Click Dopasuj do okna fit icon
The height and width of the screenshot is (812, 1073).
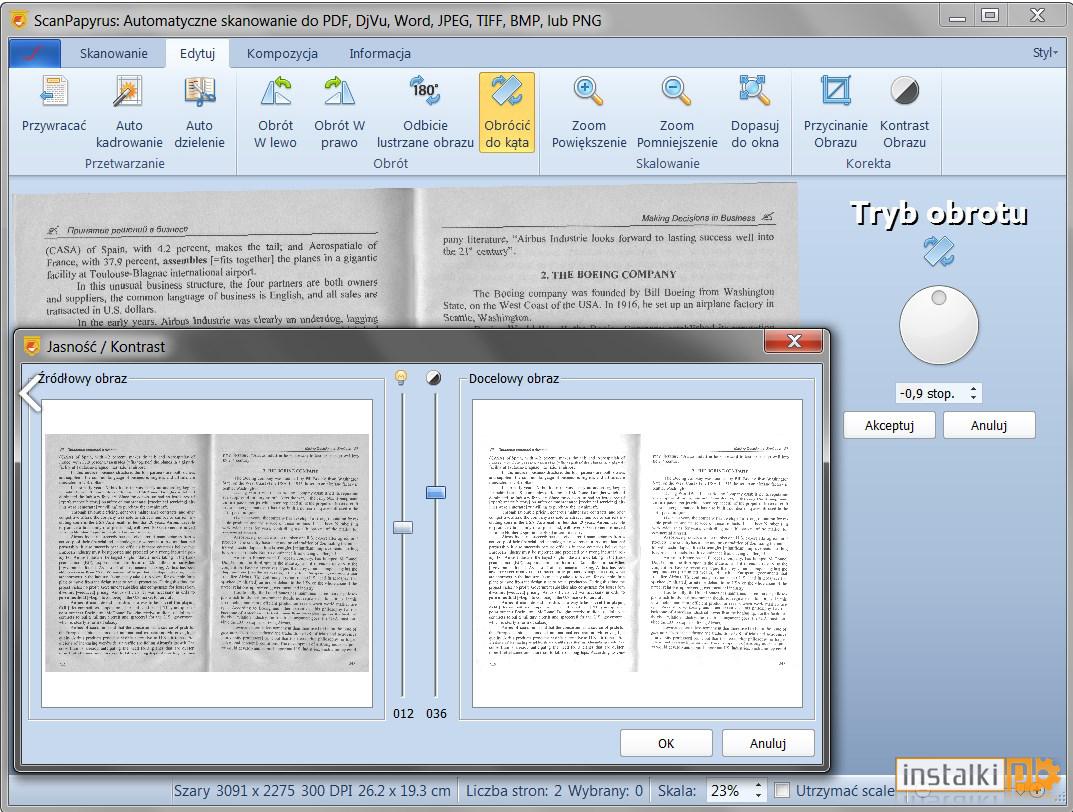[754, 92]
